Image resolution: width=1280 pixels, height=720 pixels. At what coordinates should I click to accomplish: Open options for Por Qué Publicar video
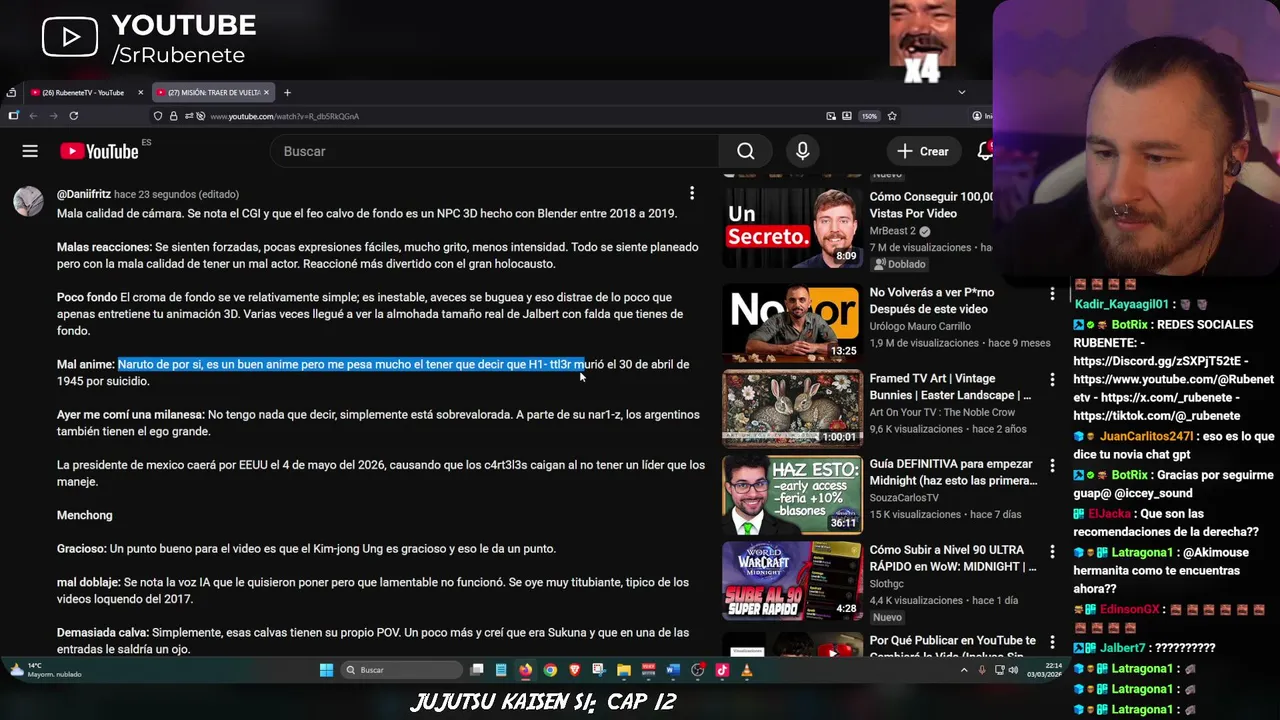point(1051,641)
